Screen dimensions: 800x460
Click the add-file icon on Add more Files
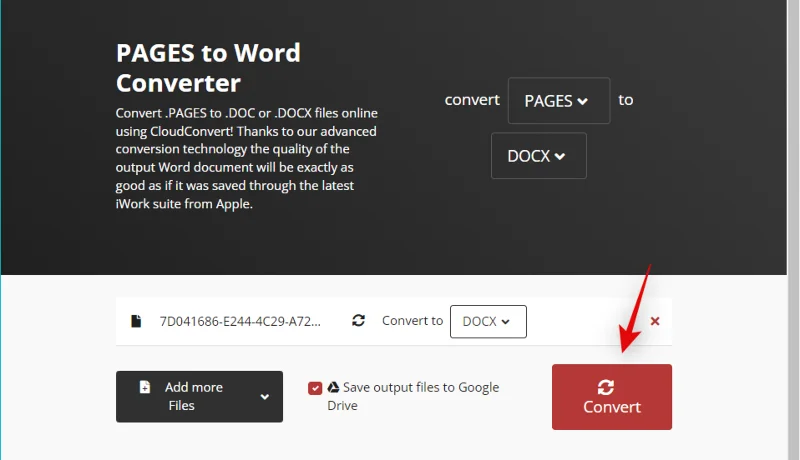tap(145, 387)
